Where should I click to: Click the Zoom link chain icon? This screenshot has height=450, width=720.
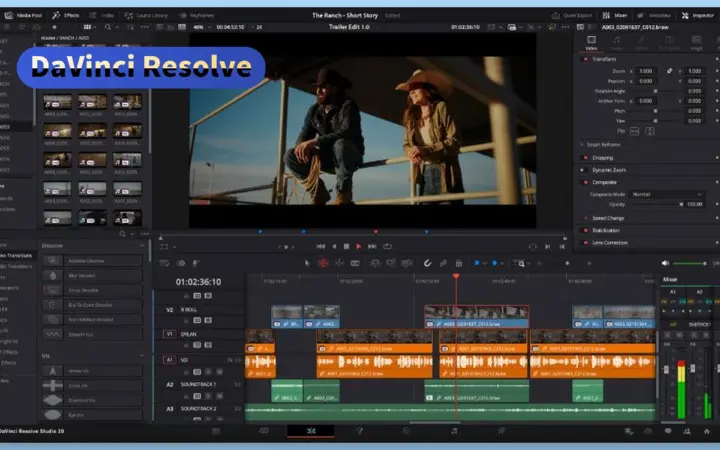point(669,71)
